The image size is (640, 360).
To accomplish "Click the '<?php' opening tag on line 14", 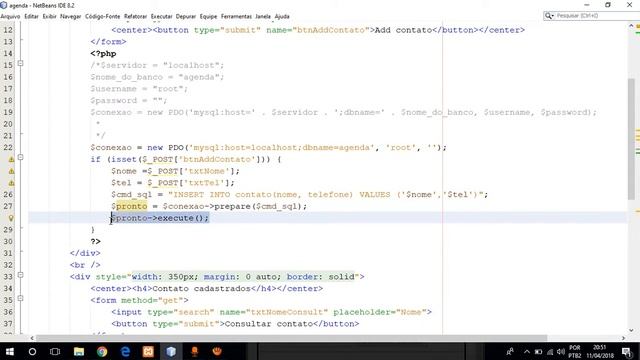I will click(103, 53).
